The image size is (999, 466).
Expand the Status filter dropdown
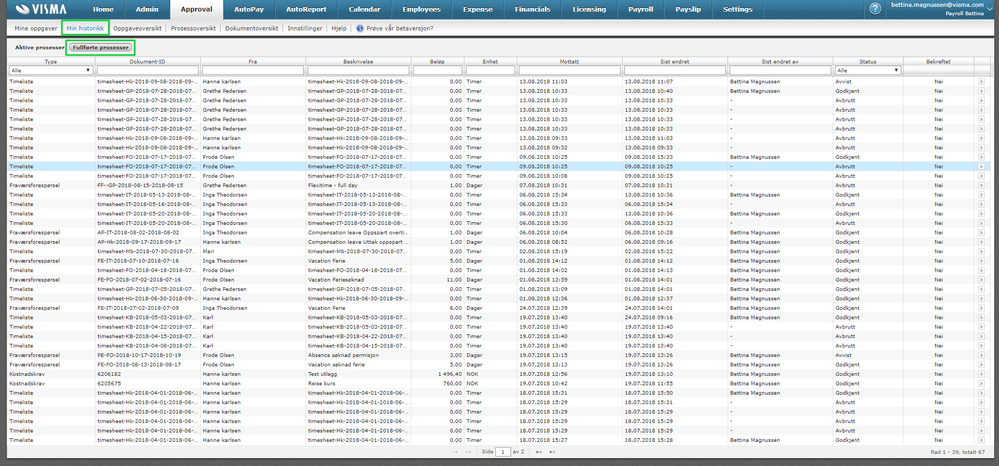point(896,71)
